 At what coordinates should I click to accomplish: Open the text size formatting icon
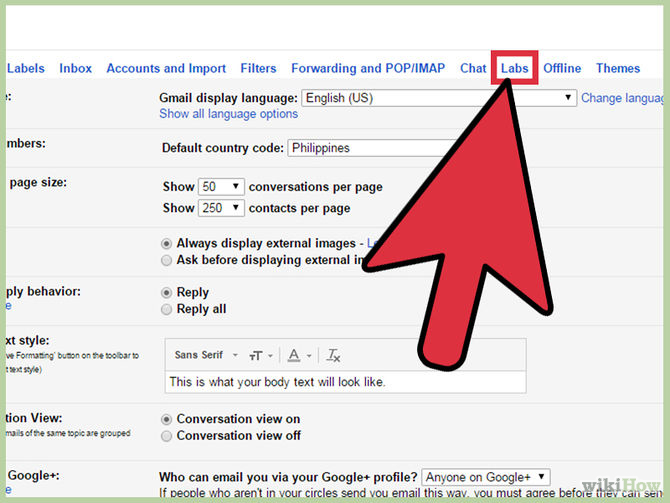pyautogui.click(x=261, y=356)
